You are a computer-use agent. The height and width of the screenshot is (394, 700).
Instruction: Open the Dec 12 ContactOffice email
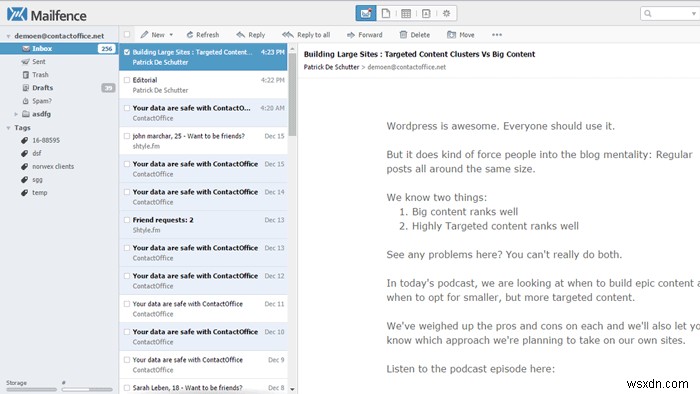point(203,281)
